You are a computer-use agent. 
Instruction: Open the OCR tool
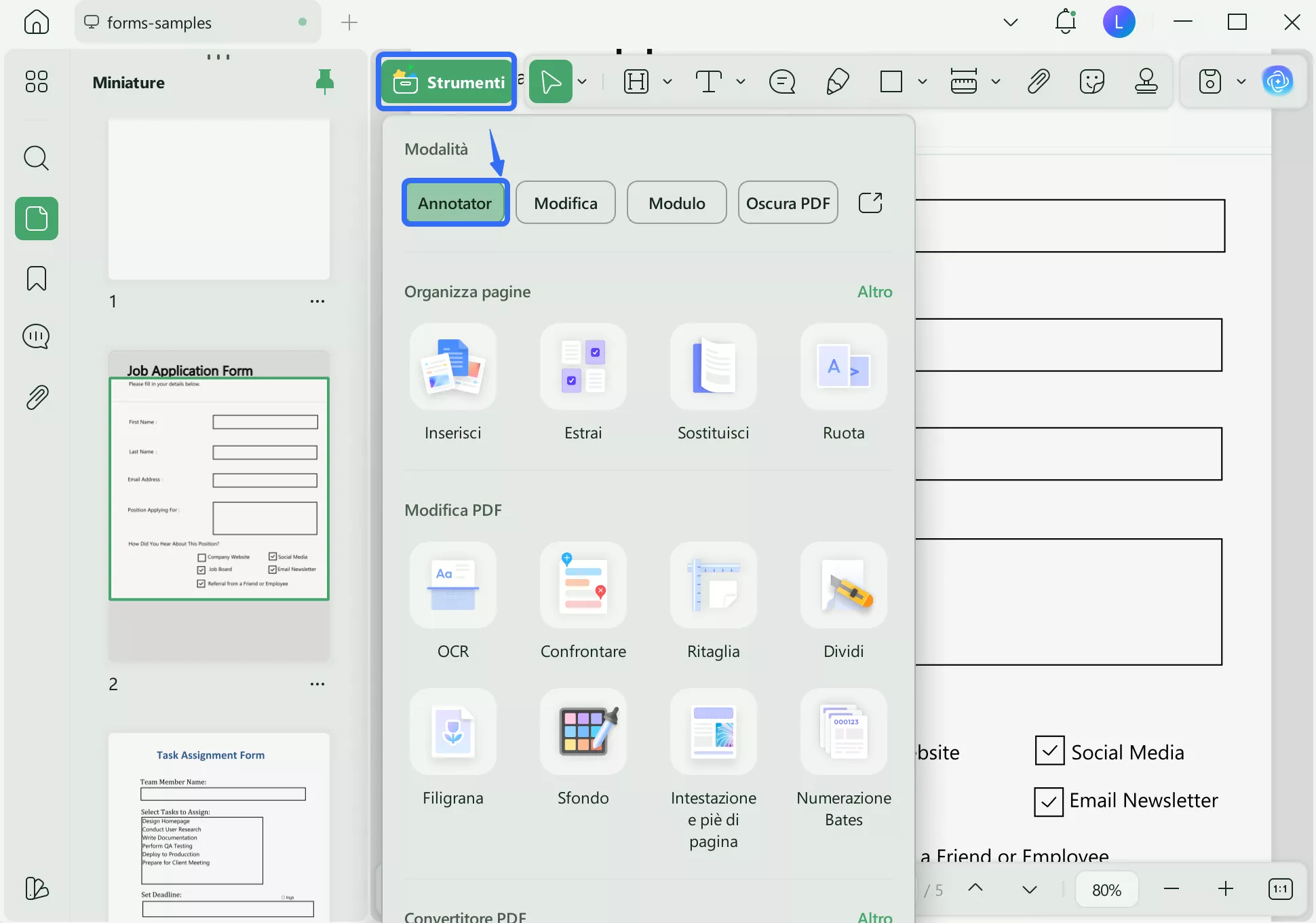point(452,586)
